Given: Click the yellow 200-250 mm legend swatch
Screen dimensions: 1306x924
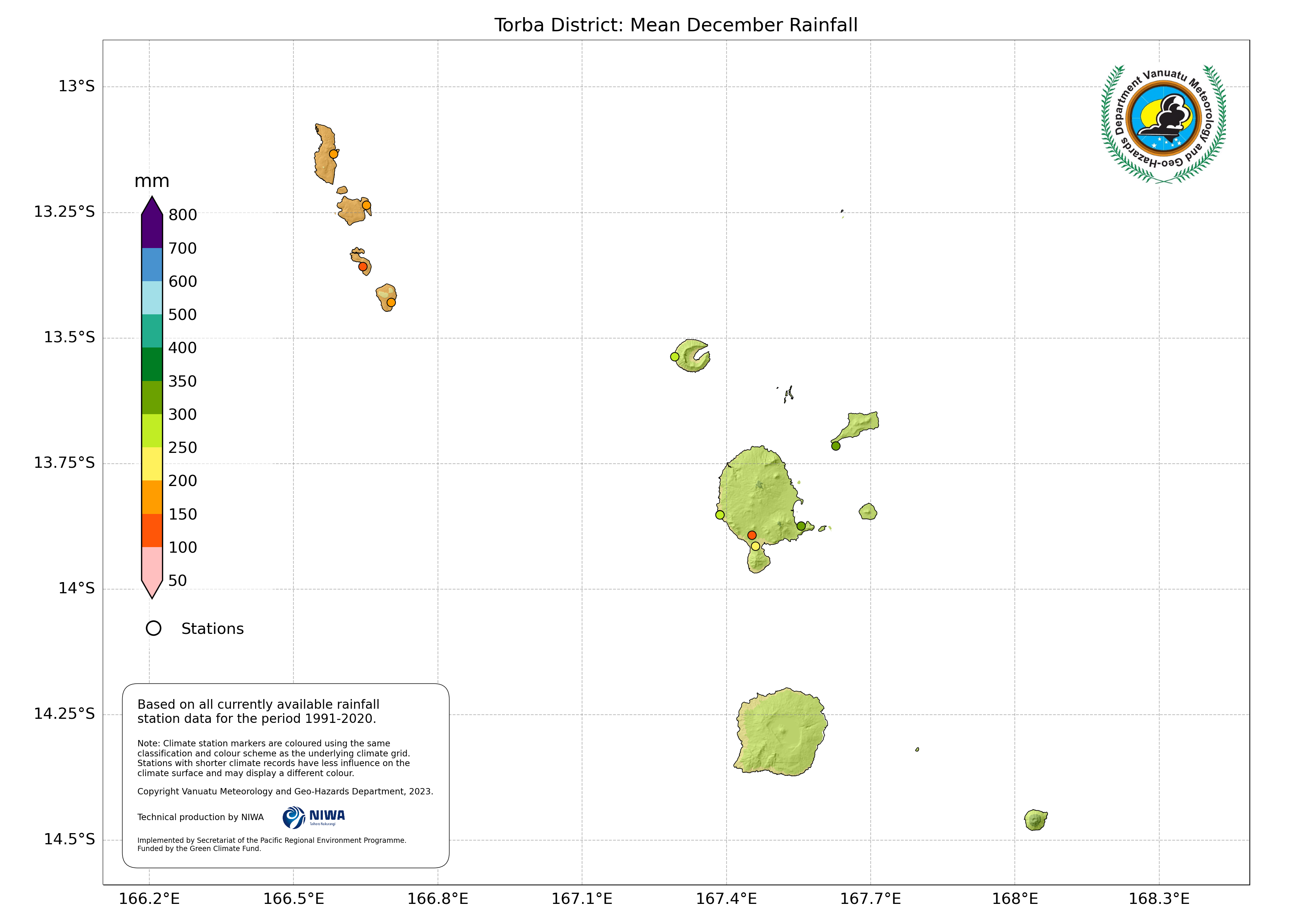Looking at the screenshot, I should coord(152,464).
